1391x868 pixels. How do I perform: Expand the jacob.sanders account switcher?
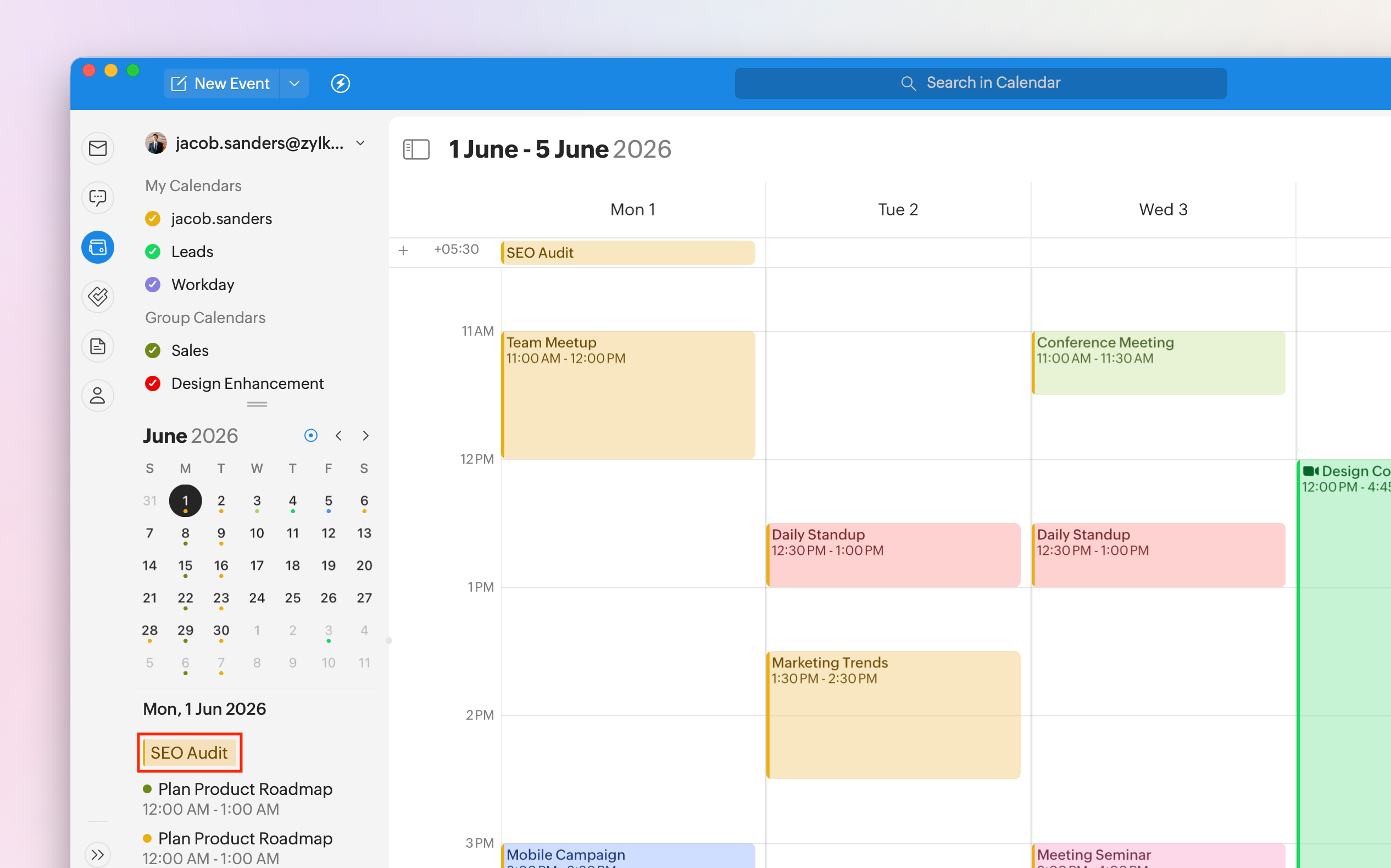(x=360, y=143)
